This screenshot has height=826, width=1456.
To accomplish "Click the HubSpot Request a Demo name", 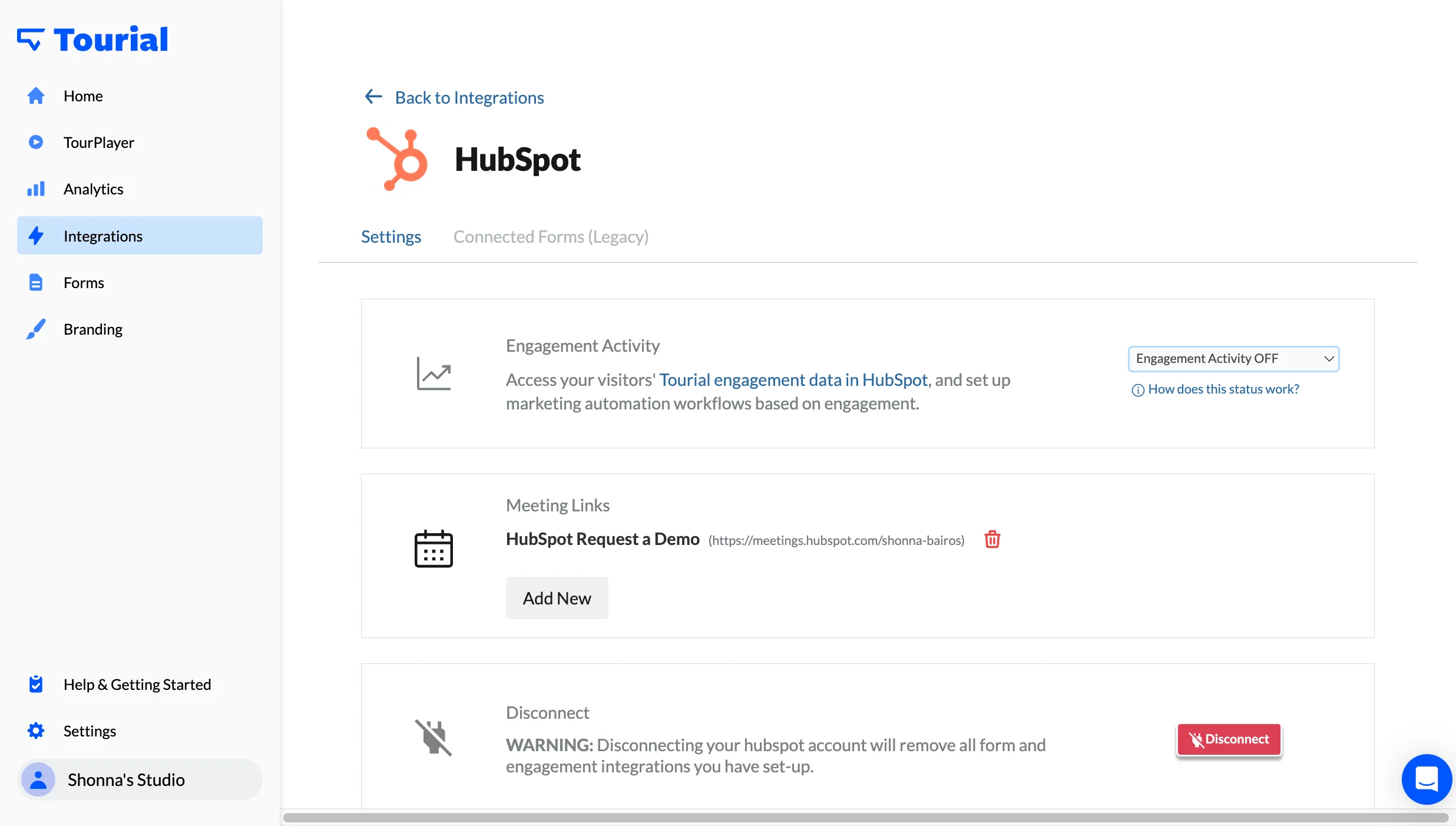I will pos(603,539).
